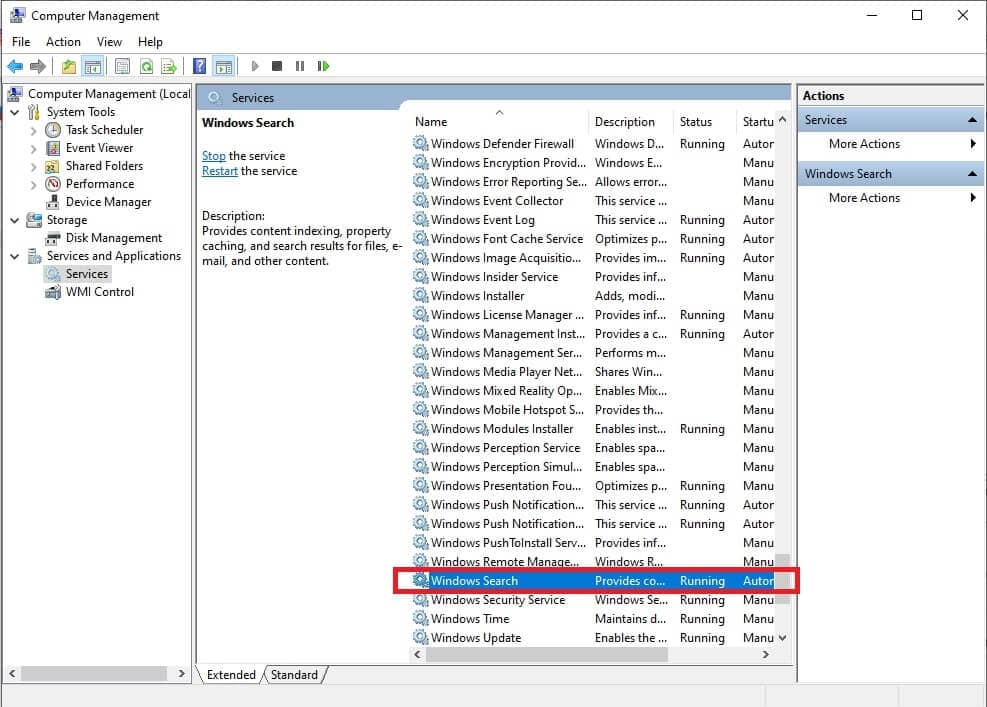Open More Actions under Windows Search heading
This screenshot has height=707, width=987.
(864, 198)
